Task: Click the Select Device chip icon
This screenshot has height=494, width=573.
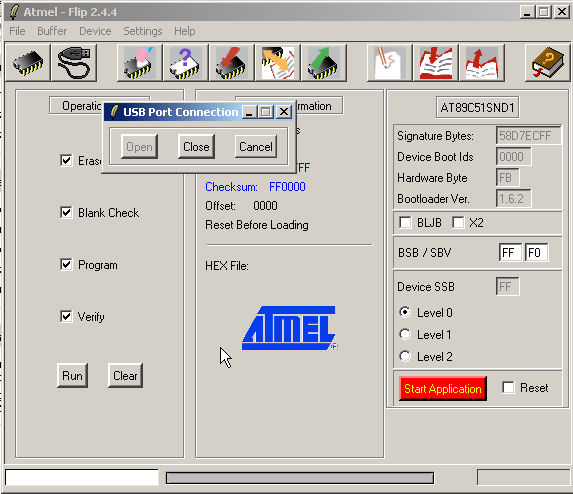Action: [28, 62]
